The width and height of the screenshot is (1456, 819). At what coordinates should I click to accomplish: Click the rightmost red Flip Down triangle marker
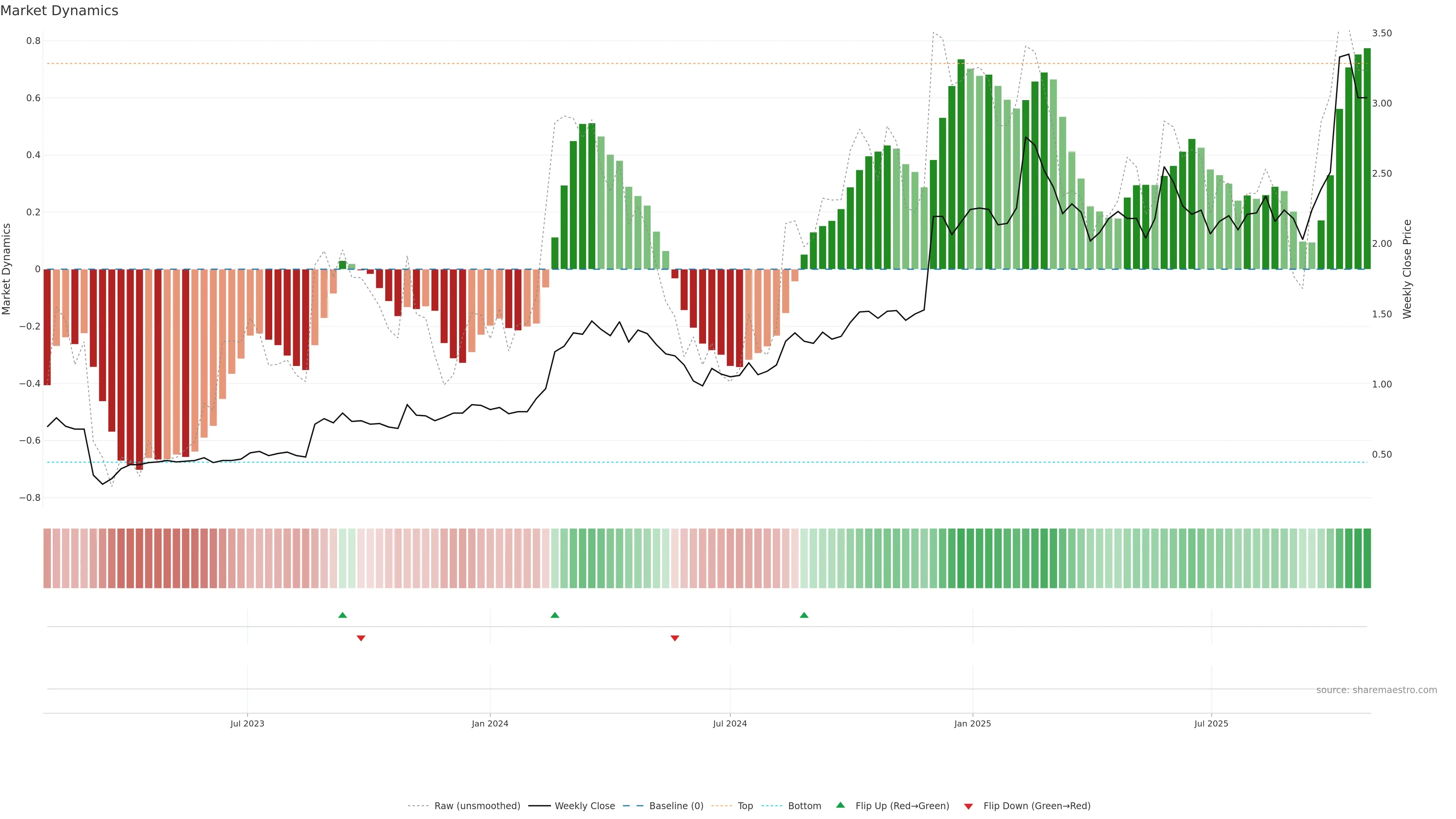pyautogui.click(x=674, y=638)
